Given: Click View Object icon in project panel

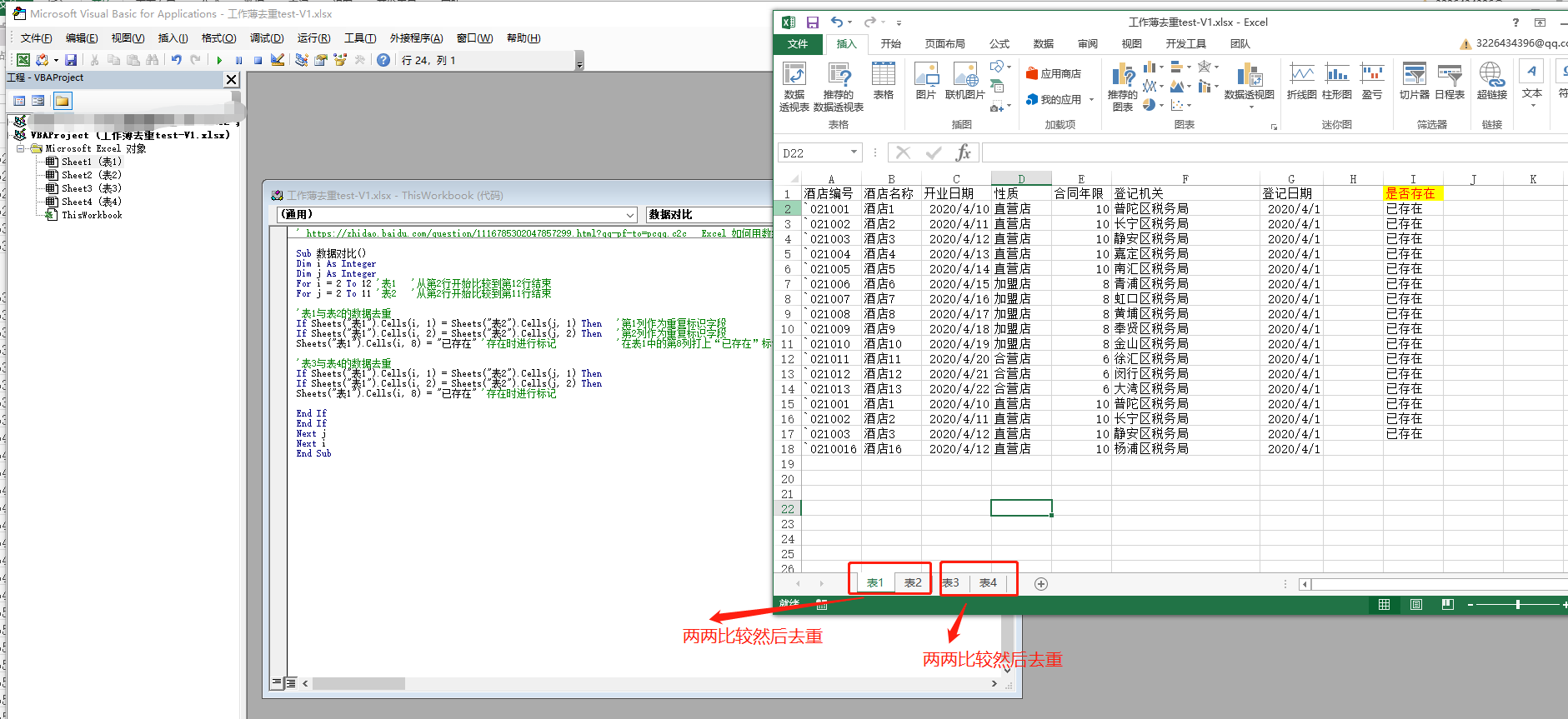Looking at the screenshot, I should coord(38,101).
